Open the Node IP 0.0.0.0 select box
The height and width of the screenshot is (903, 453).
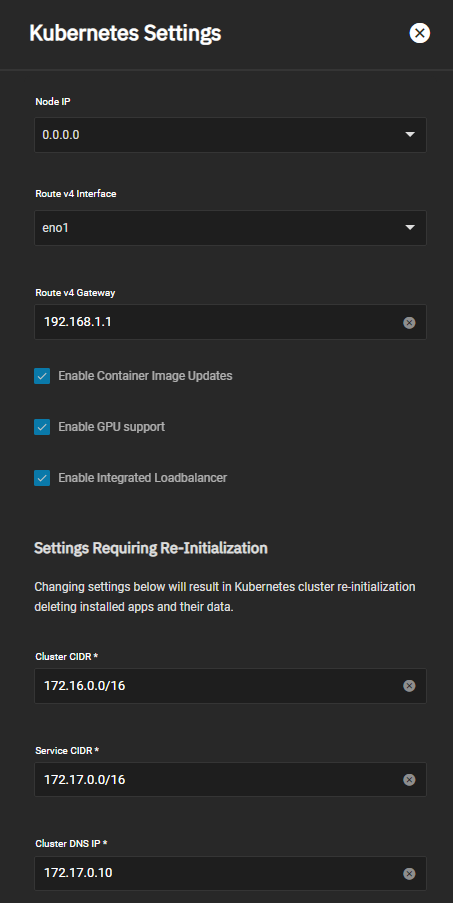click(x=230, y=135)
